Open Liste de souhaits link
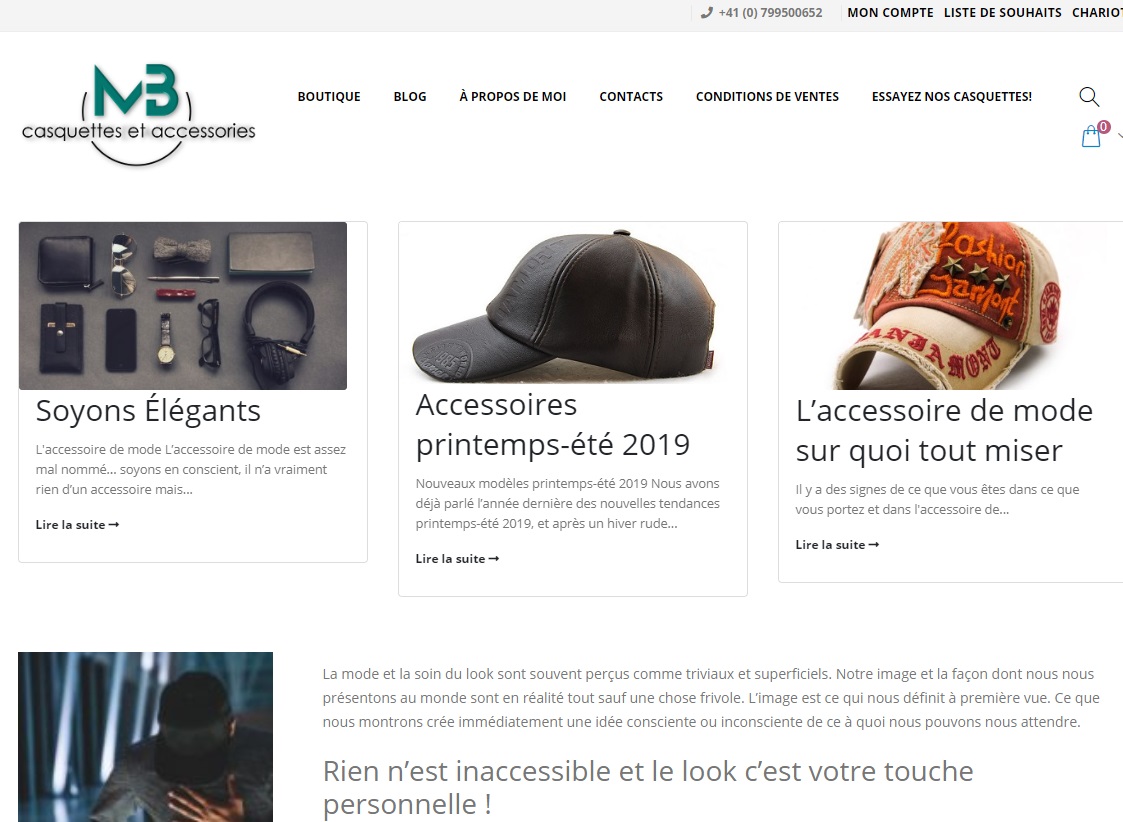The image size is (1123, 822). coord(1003,13)
